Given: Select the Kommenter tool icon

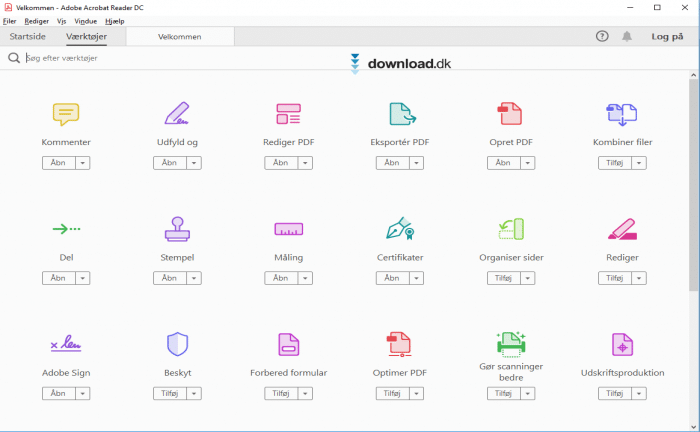Looking at the screenshot, I should pos(66,114).
